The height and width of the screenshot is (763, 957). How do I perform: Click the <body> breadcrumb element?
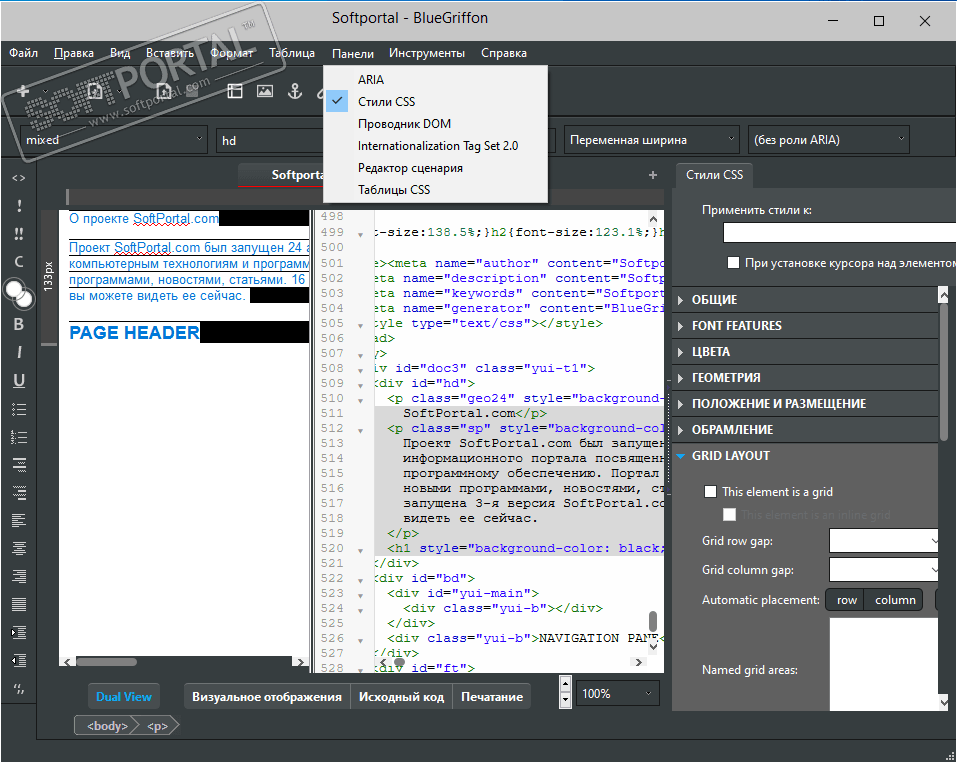107,726
